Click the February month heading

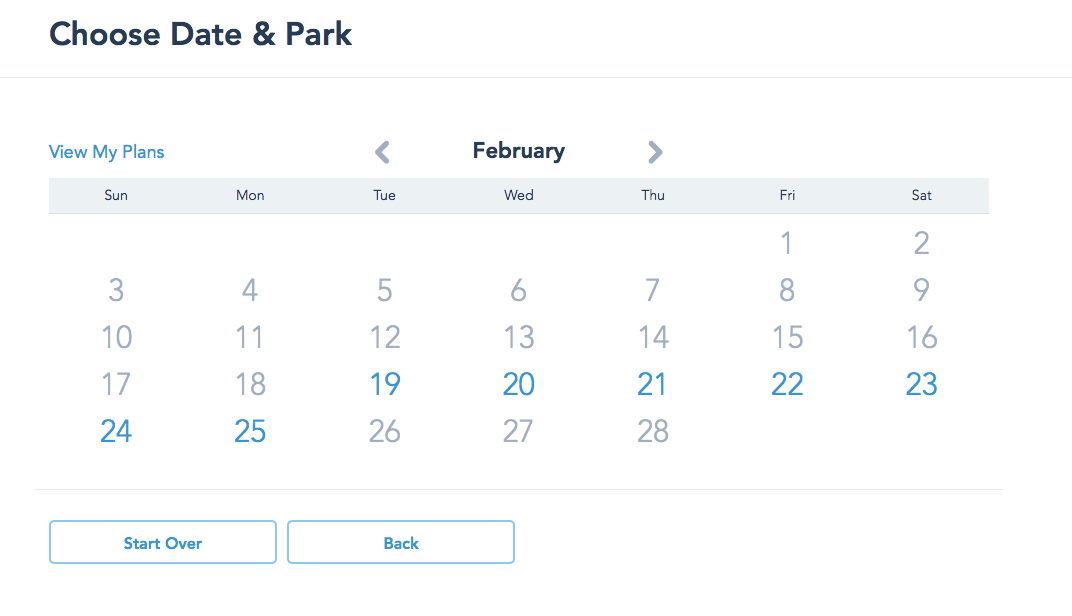[519, 151]
